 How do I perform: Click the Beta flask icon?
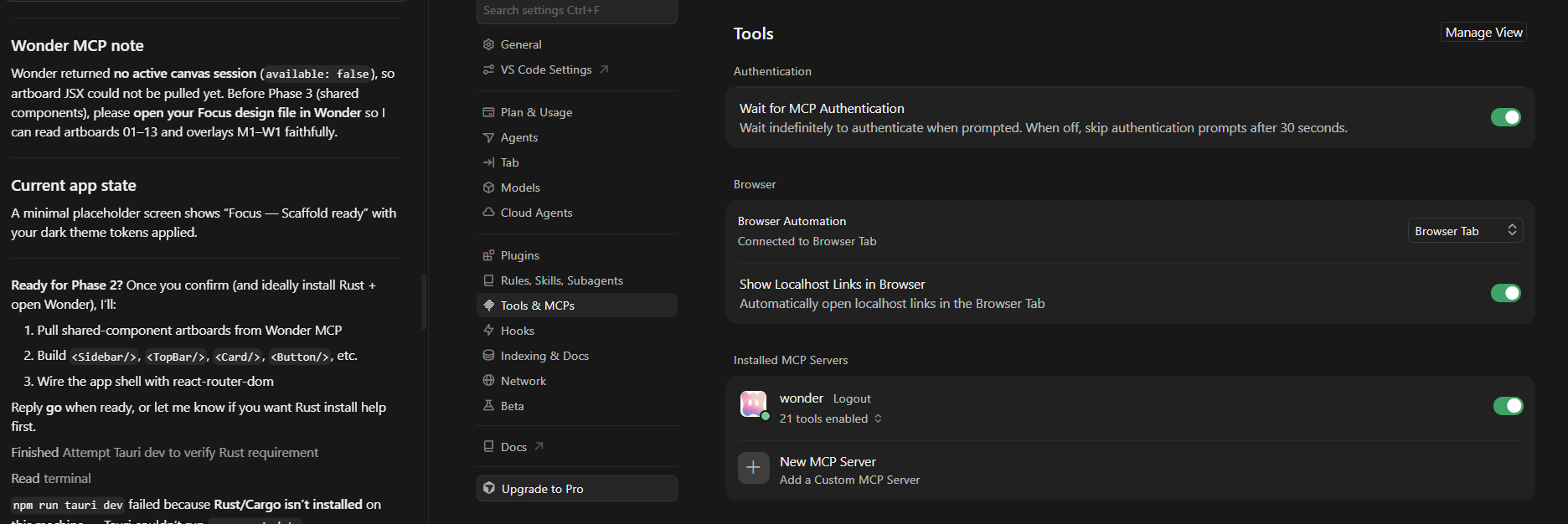488,406
